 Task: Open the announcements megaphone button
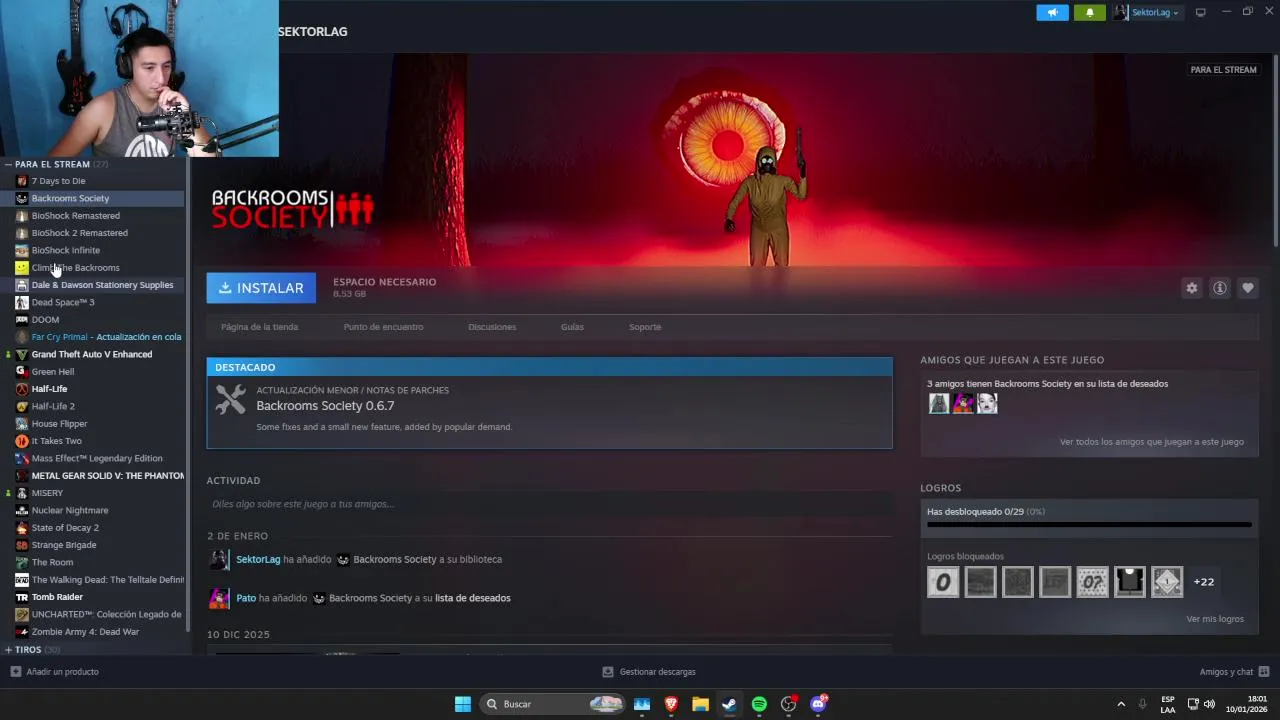[1052, 12]
